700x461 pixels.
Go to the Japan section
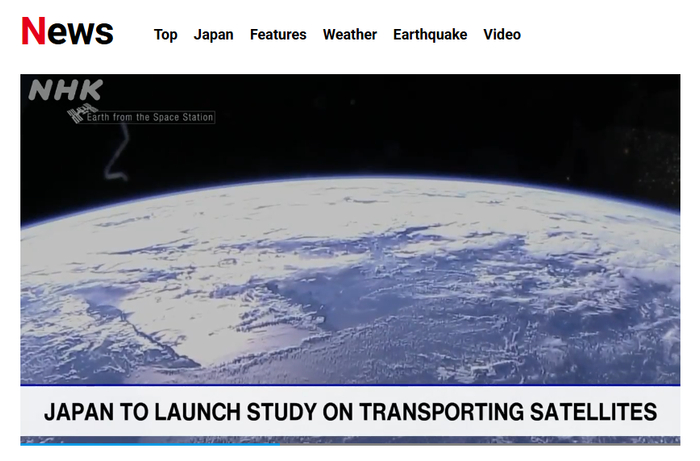click(213, 34)
